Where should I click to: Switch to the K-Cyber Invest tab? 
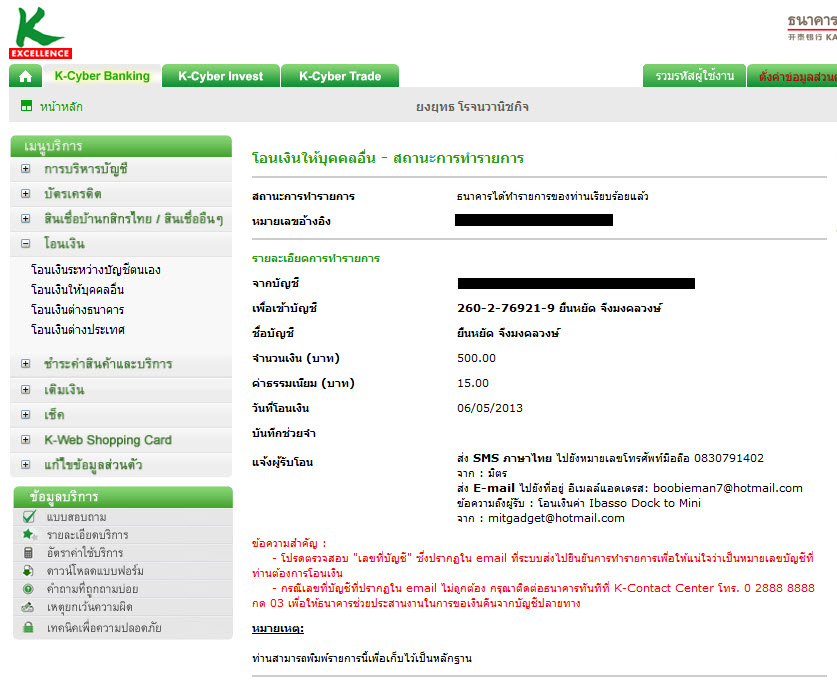click(x=220, y=76)
